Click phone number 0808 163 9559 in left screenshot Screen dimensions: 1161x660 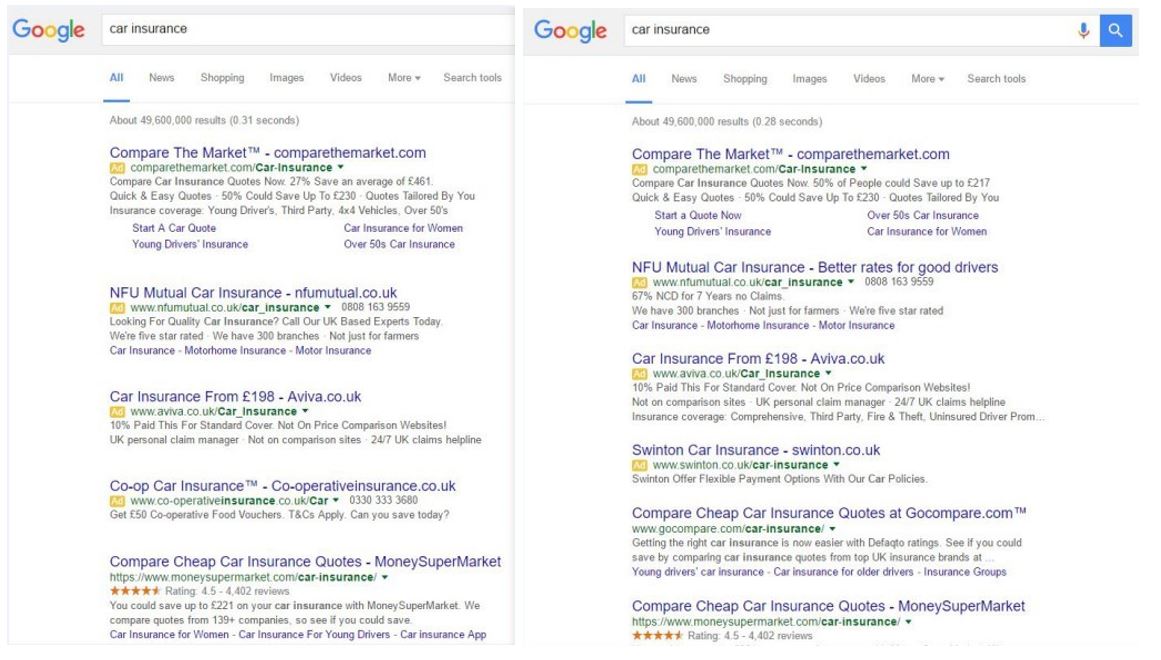click(375, 307)
